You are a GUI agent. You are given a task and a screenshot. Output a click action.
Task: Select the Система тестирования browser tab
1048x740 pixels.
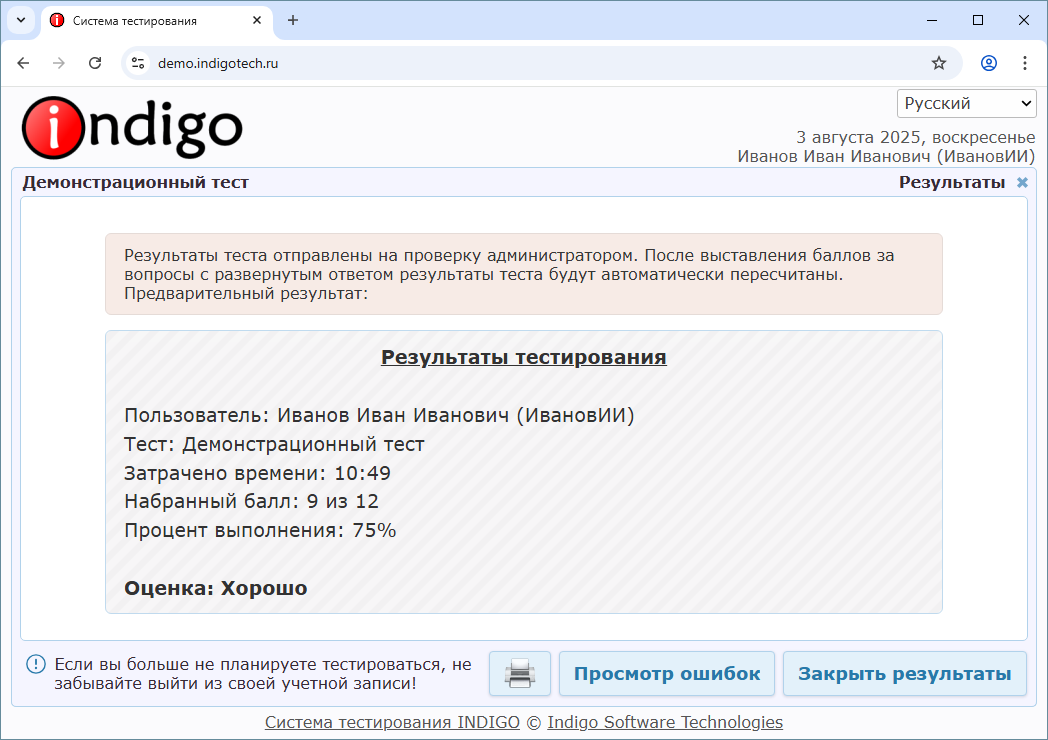pyautogui.click(x=157, y=21)
